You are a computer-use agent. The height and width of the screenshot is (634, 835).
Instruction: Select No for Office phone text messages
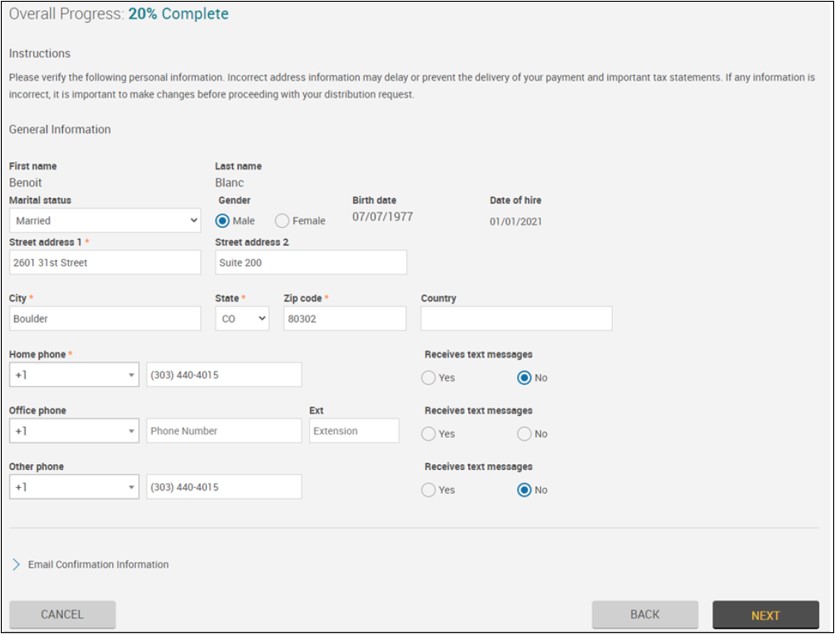tap(524, 434)
